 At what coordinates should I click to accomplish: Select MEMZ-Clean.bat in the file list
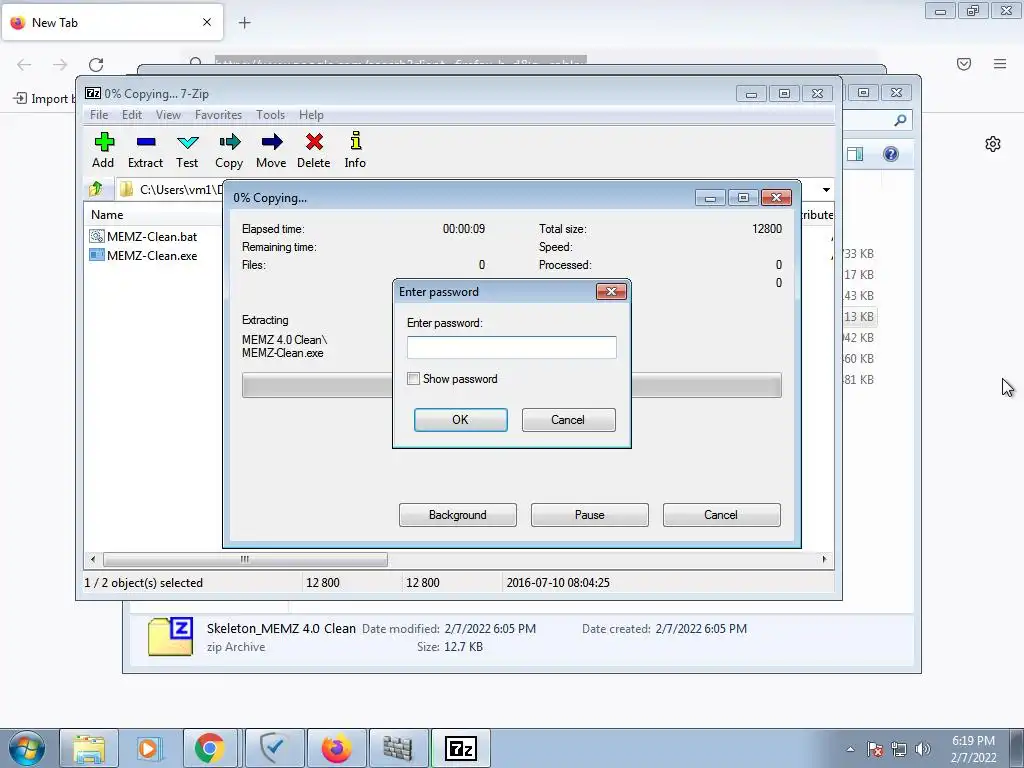(144, 236)
